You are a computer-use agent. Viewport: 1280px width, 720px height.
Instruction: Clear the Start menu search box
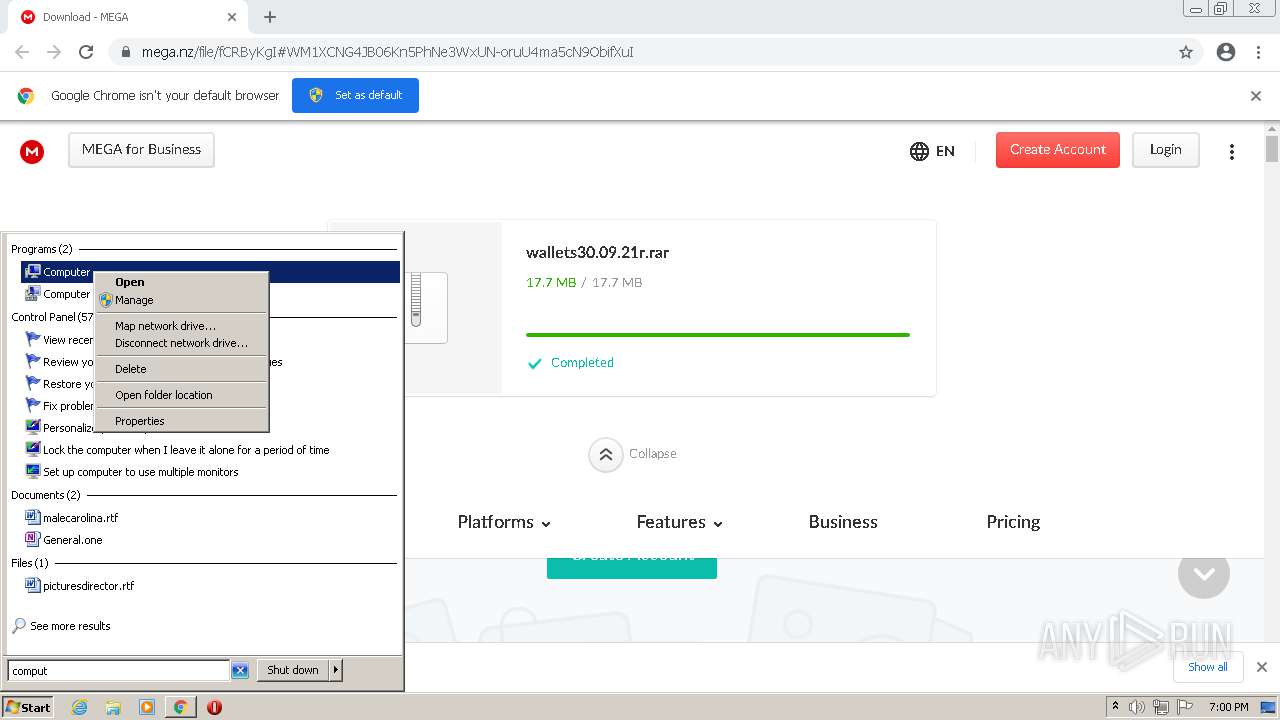click(x=240, y=671)
